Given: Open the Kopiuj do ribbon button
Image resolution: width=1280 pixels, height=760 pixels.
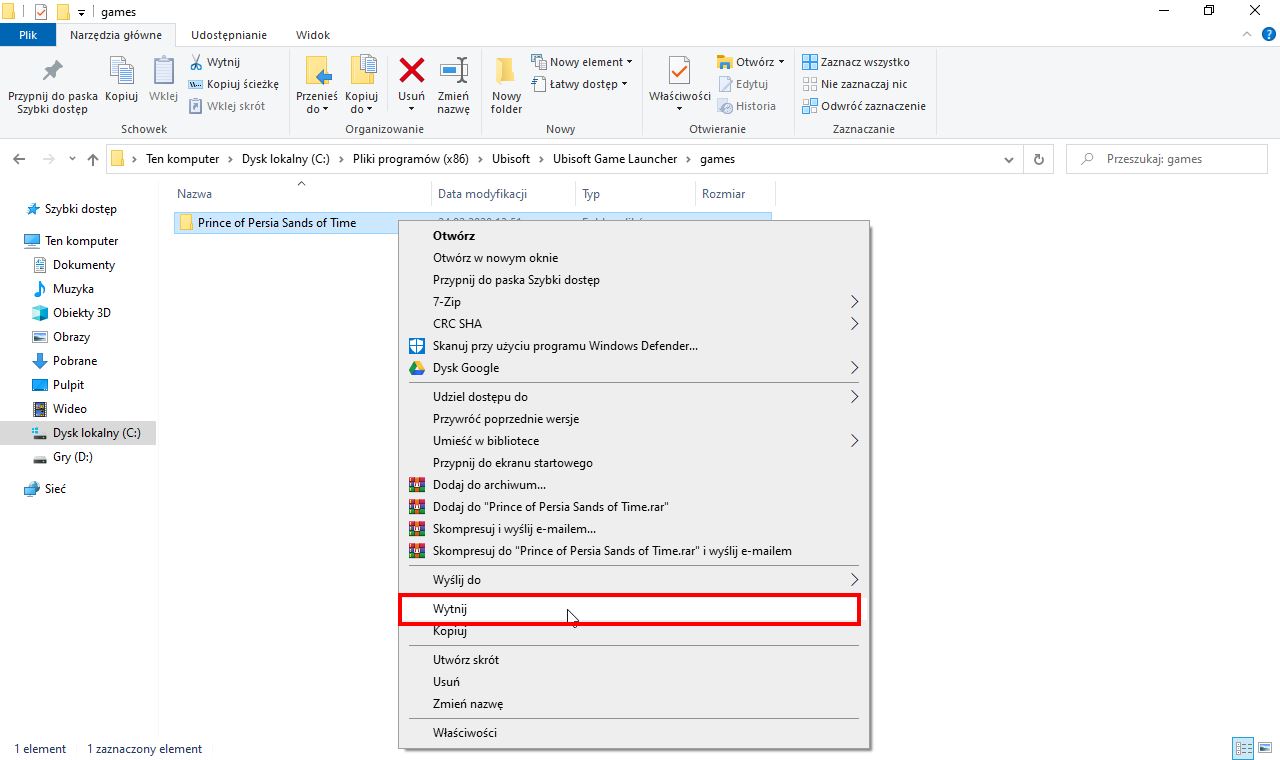Looking at the screenshot, I should [362, 84].
